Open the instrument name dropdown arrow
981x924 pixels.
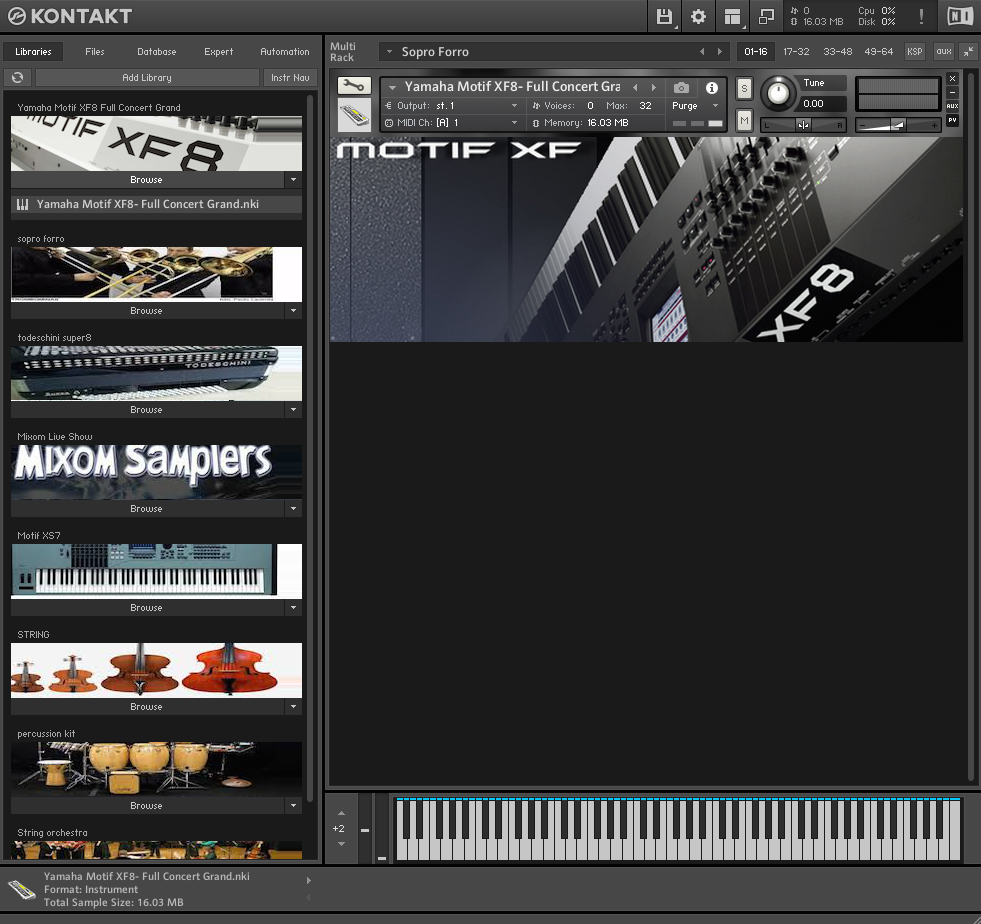[x=392, y=88]
